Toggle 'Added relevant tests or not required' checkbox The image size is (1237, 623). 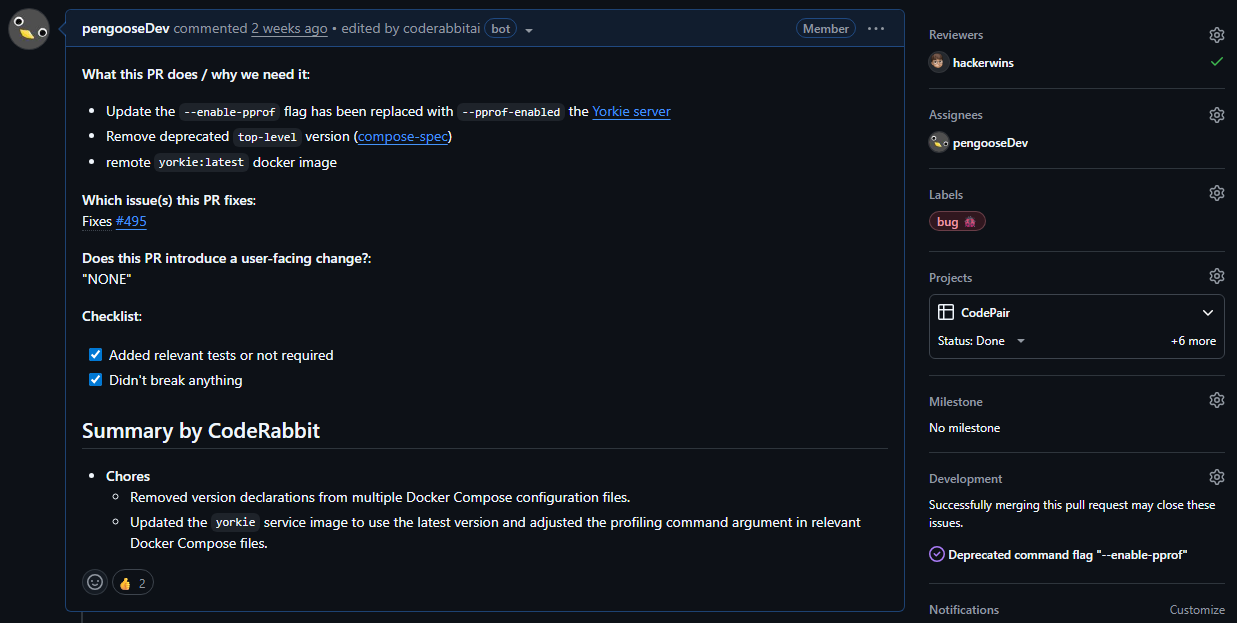[96, 355]
